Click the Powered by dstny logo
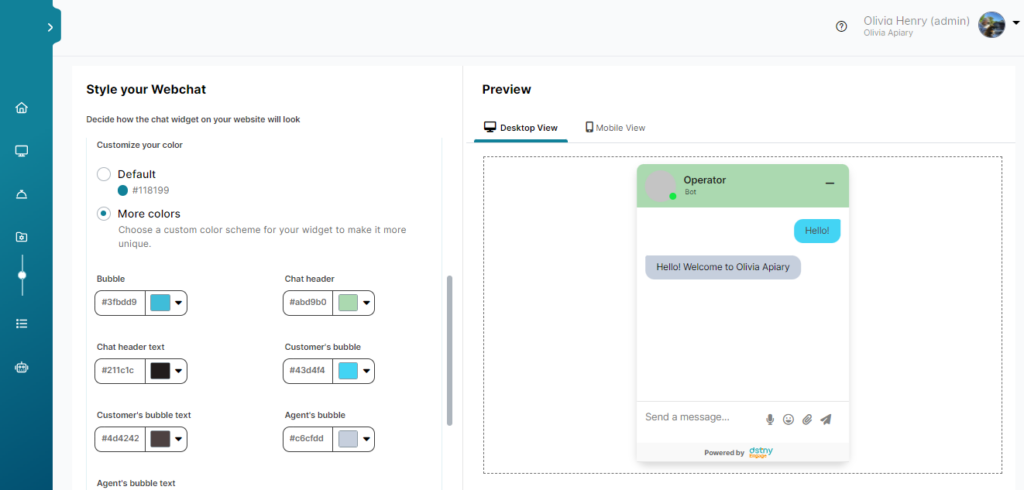1024x490 pixels. tap(761, 452)
